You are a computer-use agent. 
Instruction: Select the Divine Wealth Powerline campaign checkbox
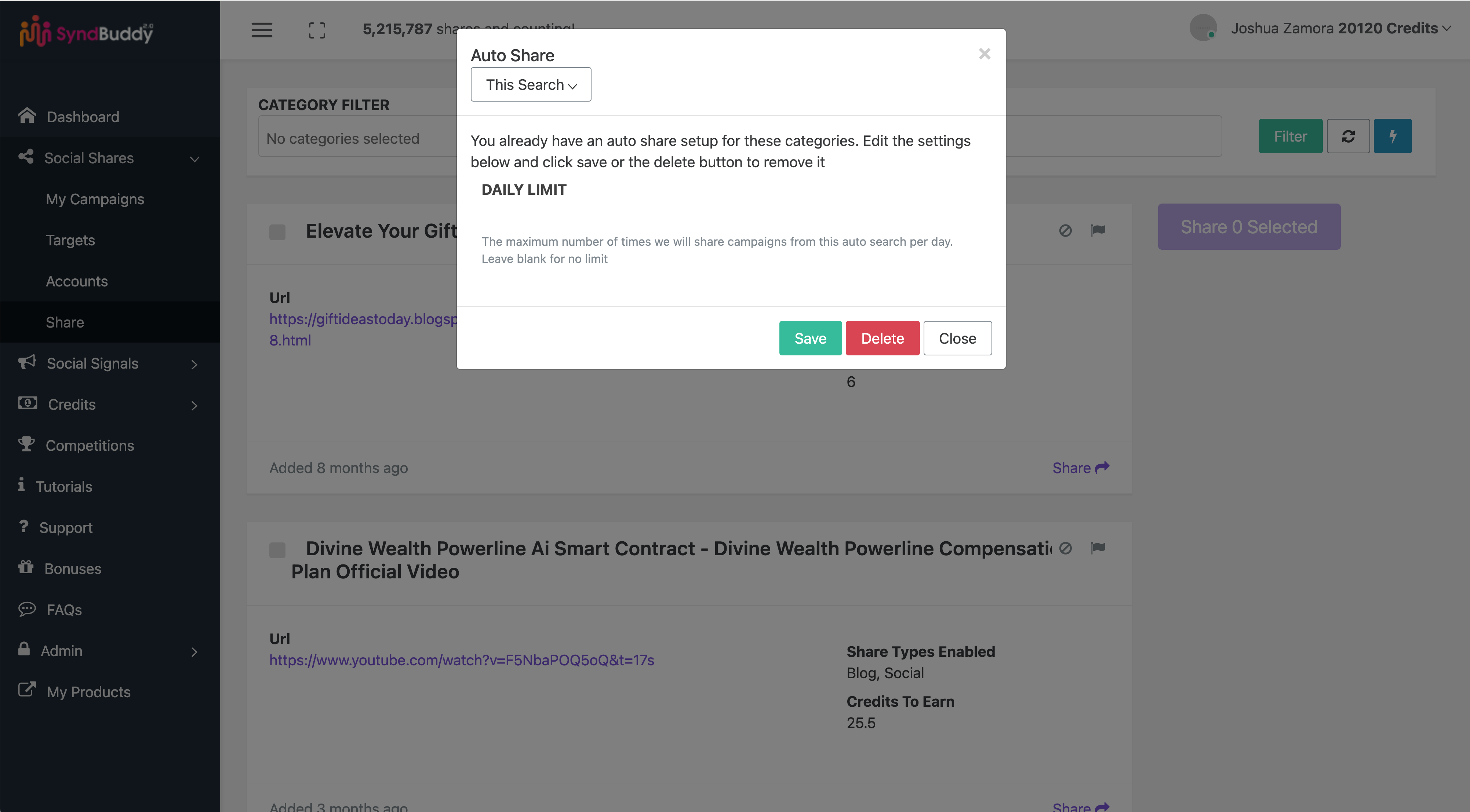click(x=277, y=550)
